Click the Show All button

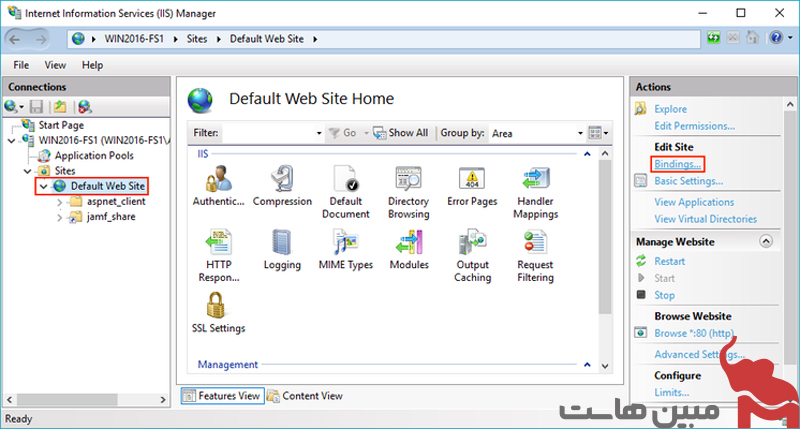pyautogui.click(x=401, y=133)
